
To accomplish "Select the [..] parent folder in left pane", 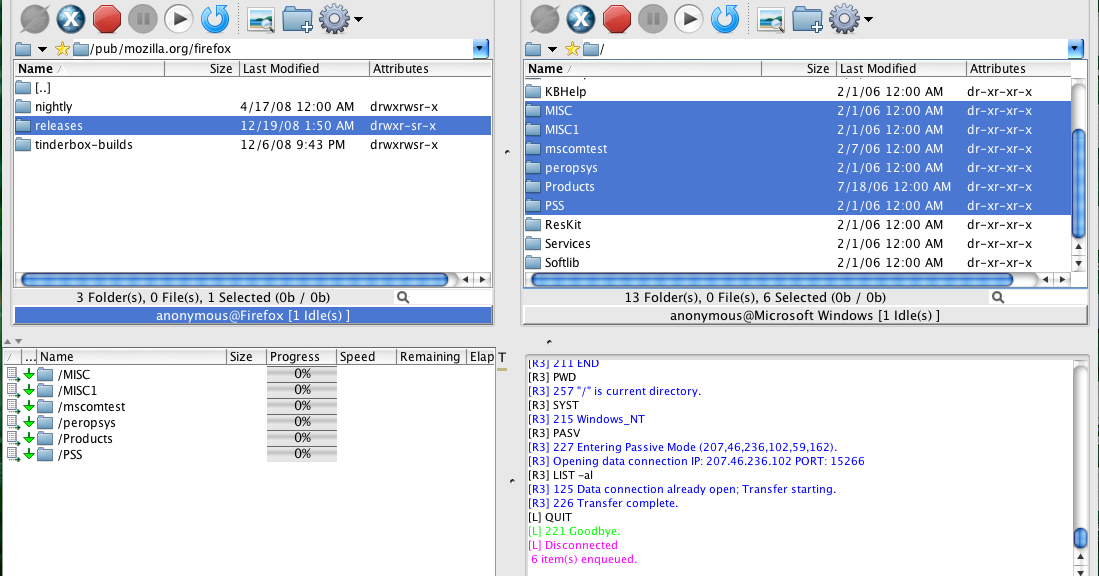I will (x=252, y=88).
